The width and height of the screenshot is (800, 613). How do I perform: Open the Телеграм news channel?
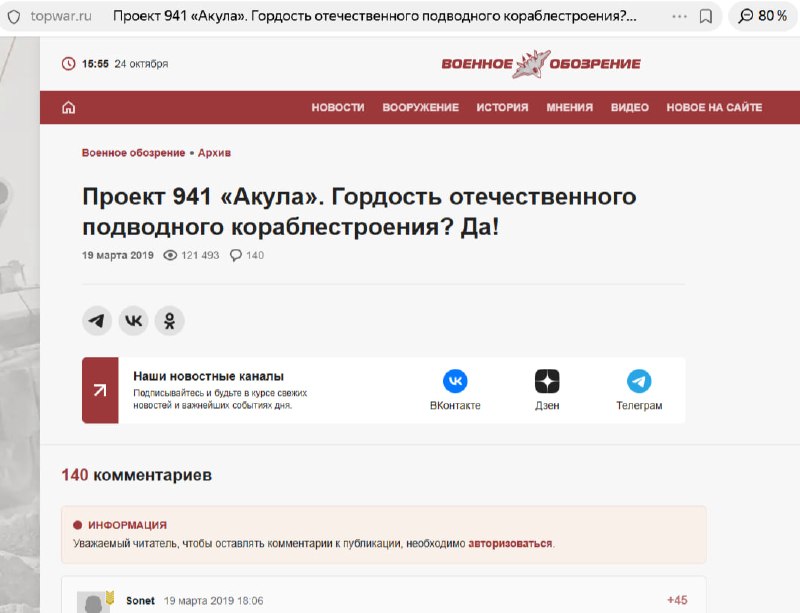pos(639,390)
